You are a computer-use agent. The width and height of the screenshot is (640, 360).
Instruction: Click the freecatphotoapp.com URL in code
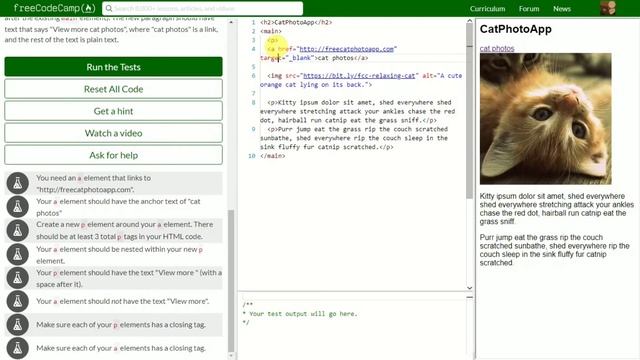click(347, 49)
